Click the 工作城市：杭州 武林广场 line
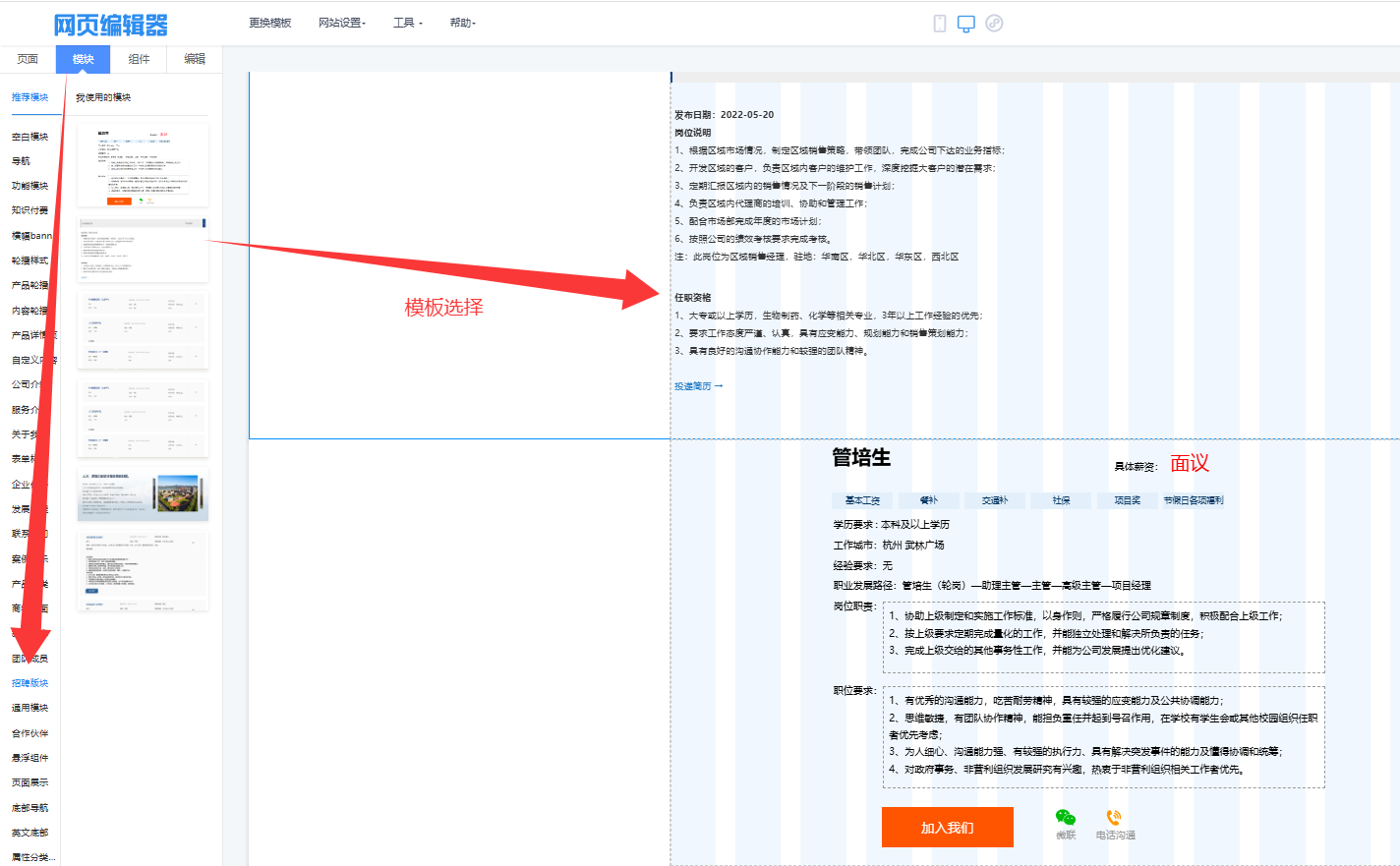Image resolution: width=1400 pixels, height=866 pixels. tap(889, 546)
